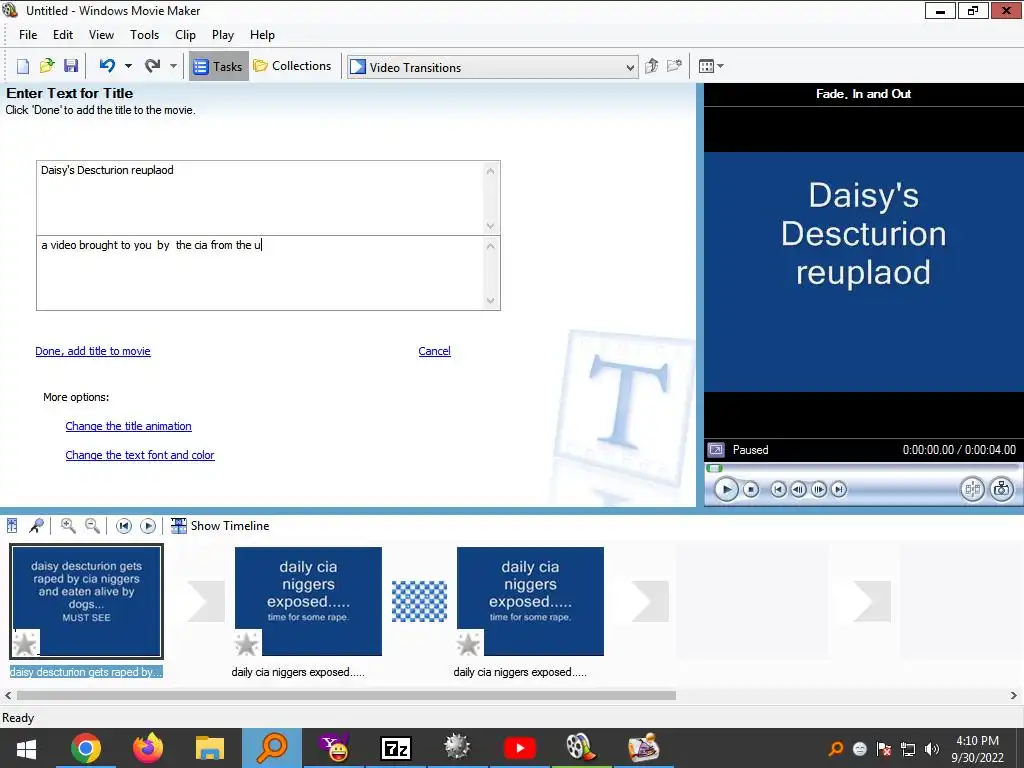Toggle the Tasks pane button

(219, 66)
